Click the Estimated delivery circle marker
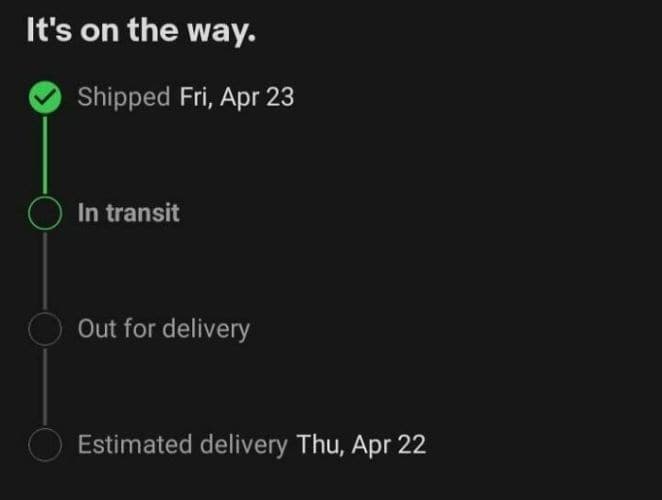The height and width of the screenshot is (500, 662). tap(45, 445)
